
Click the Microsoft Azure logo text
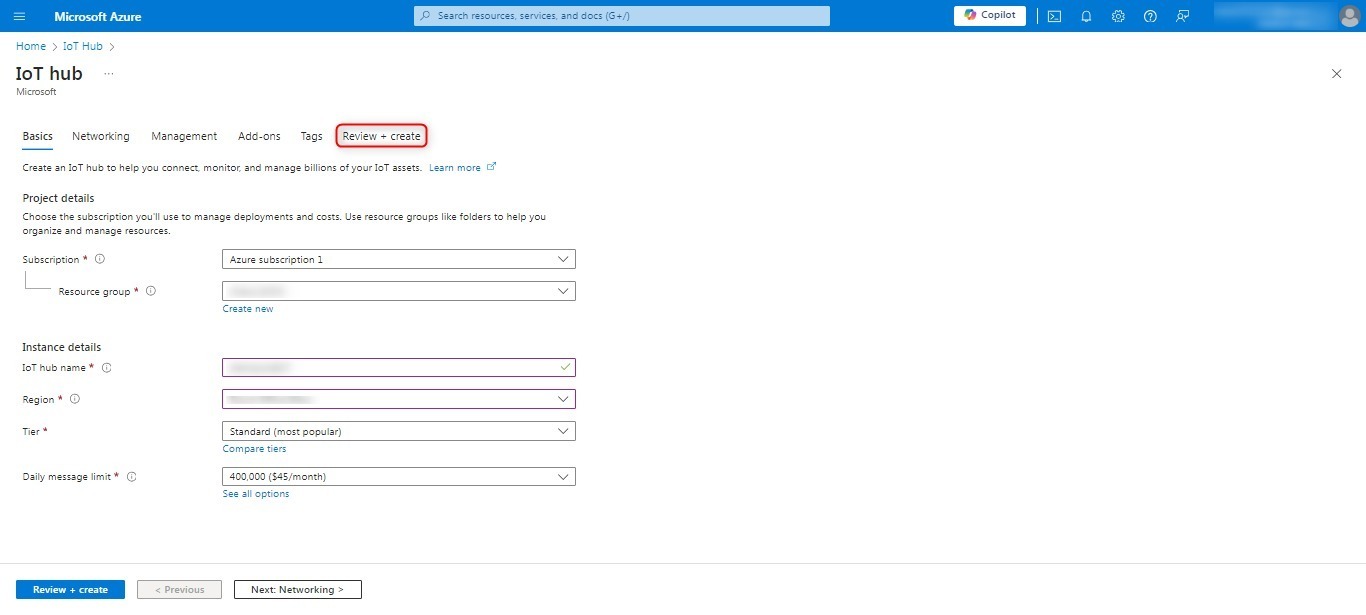click(x=98, y=17)
